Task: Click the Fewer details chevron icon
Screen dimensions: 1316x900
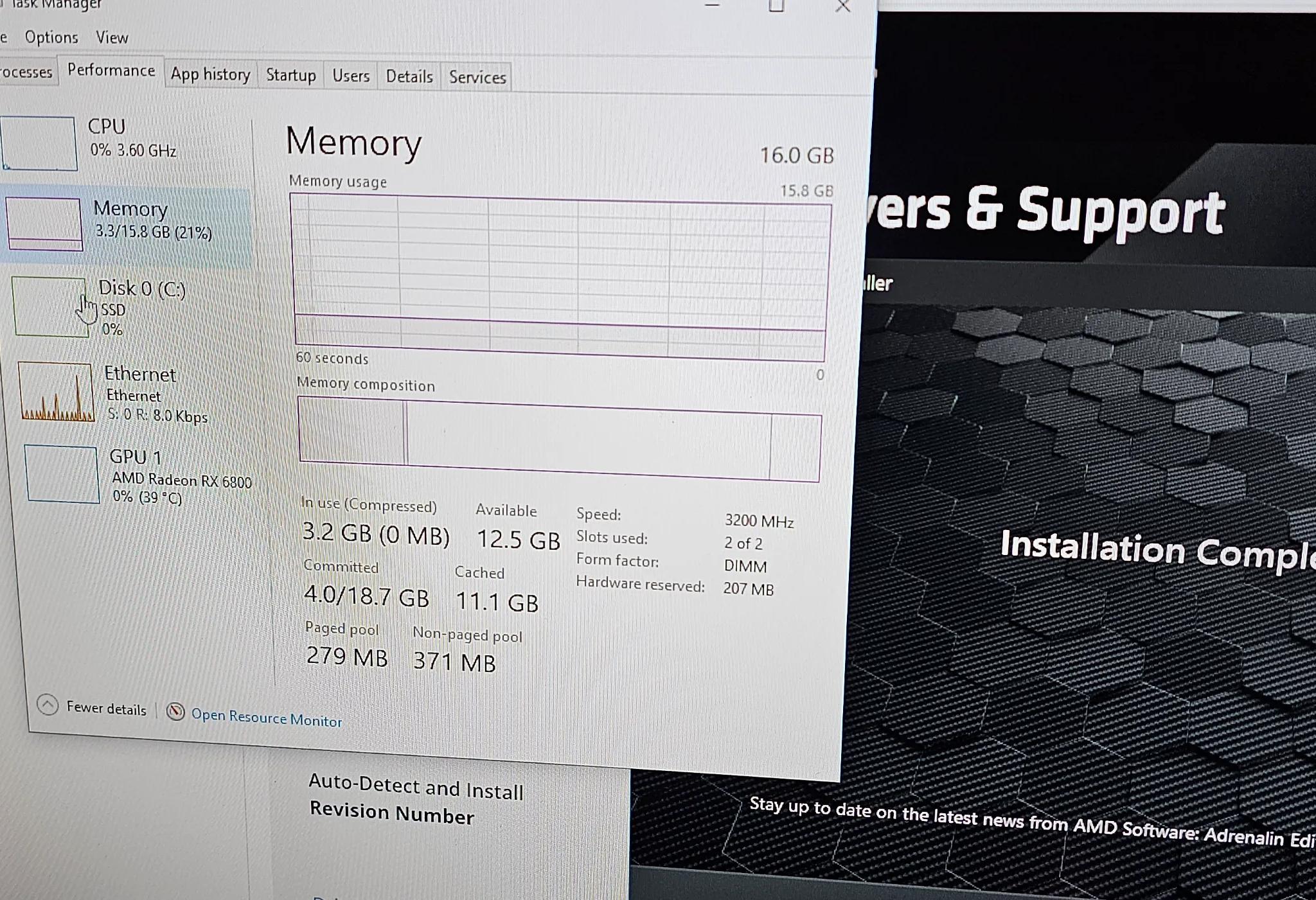Action: pyautogui.click(x=48, y=705)
